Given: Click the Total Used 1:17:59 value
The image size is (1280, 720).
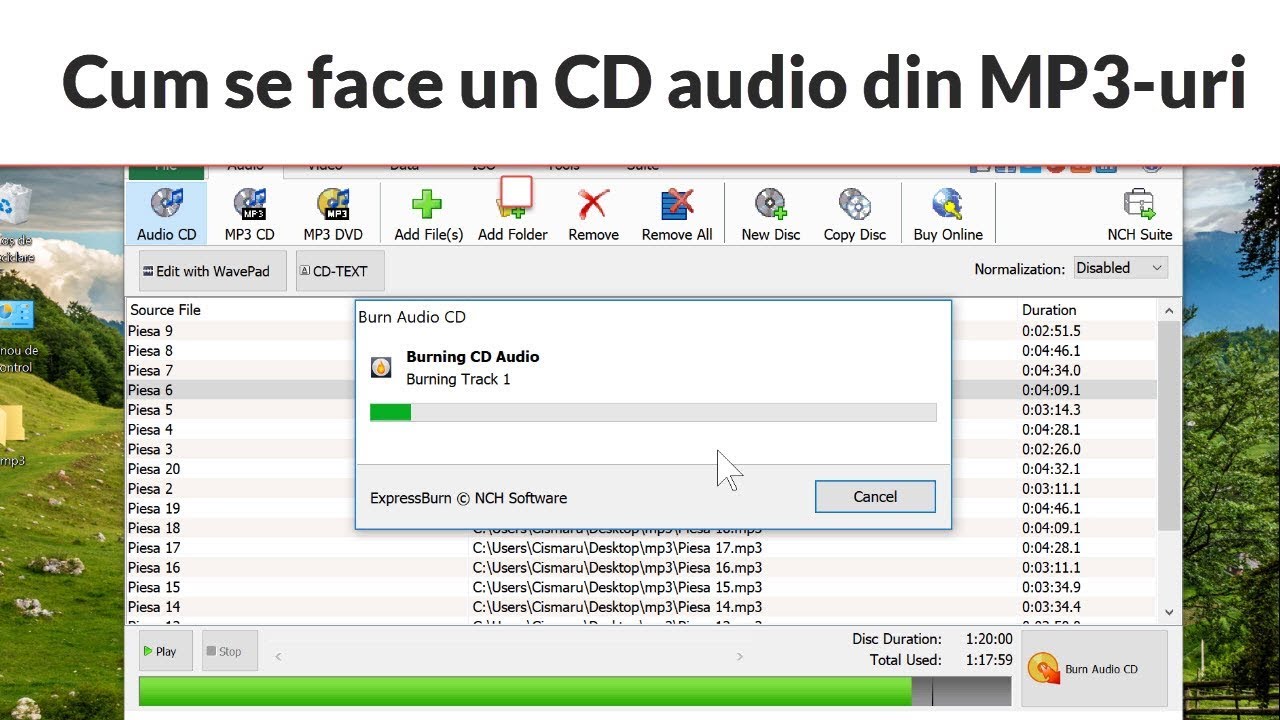Looking at the screenshot, I should pyautogui.click(x=989, y=660).
